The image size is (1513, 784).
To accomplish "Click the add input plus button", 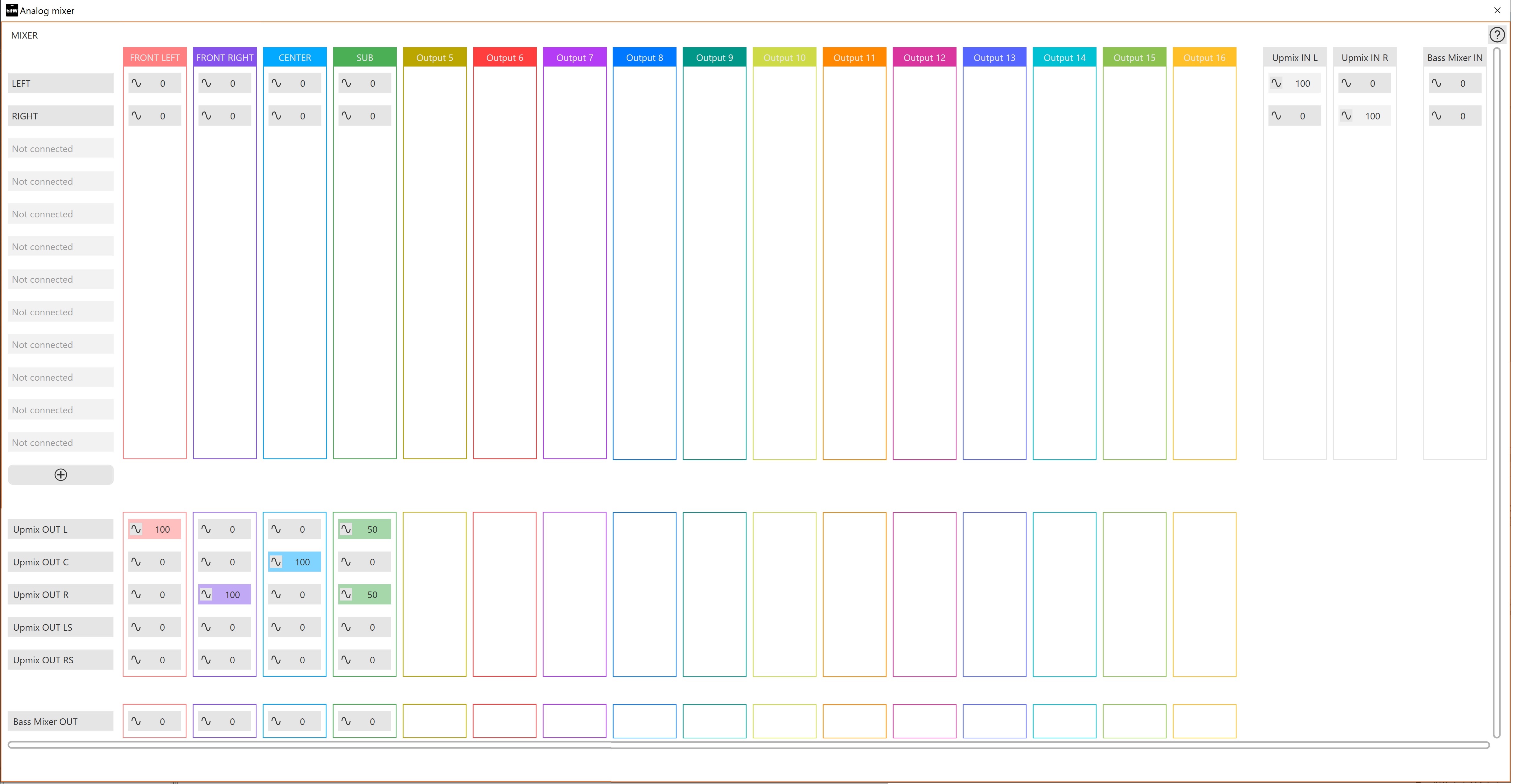I will click(x=60, y=475).
